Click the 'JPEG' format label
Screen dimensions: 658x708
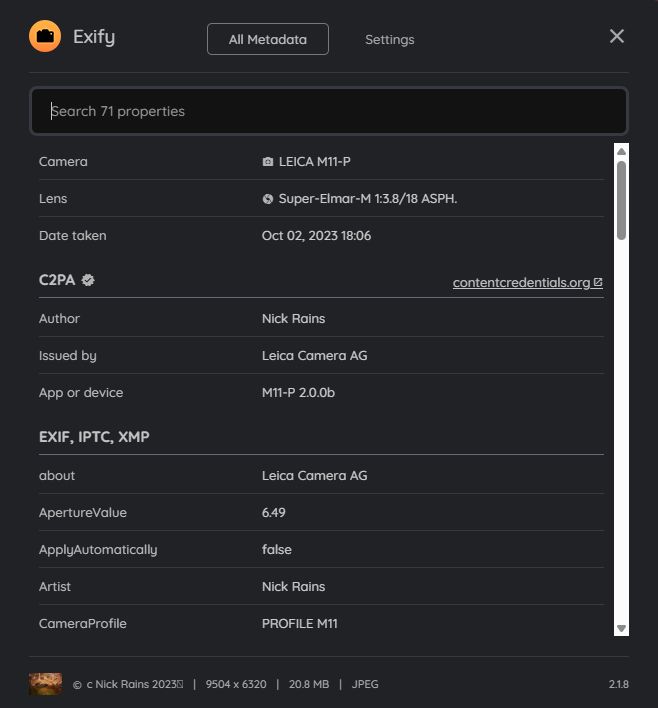[365, 685]
